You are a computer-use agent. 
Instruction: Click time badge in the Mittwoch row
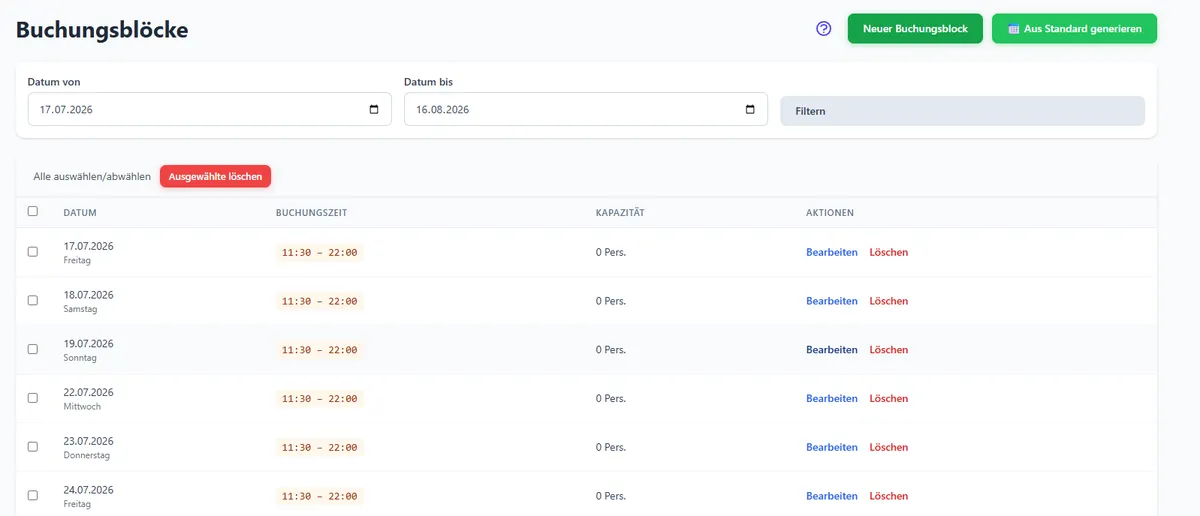[320, 398]
